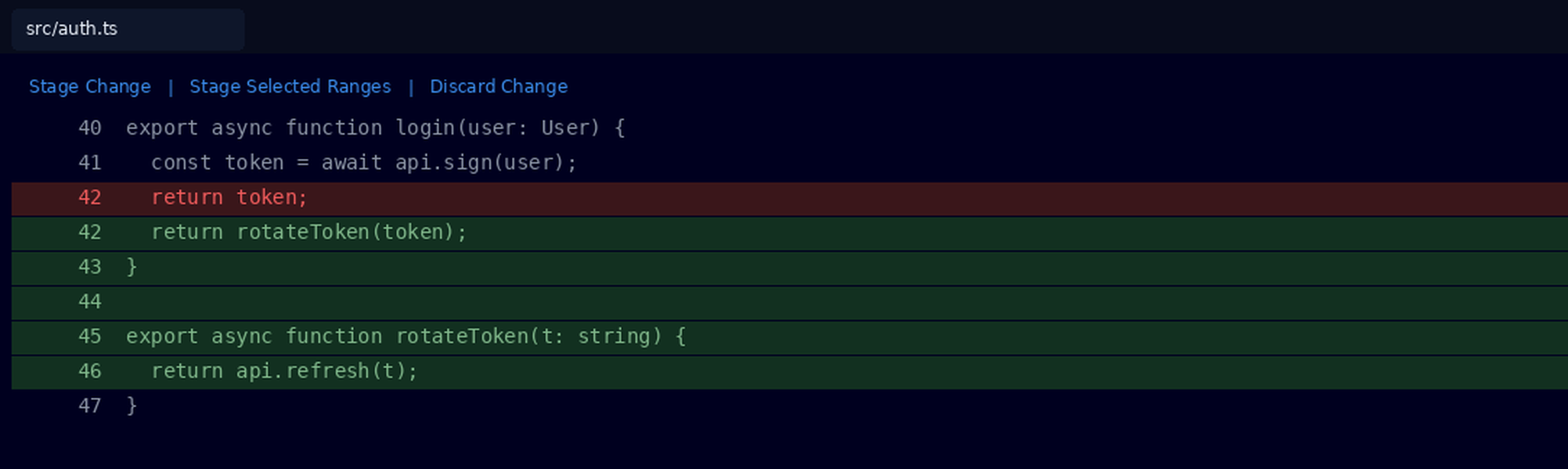
Task: Click the Discard Change link
Action: 499,86
